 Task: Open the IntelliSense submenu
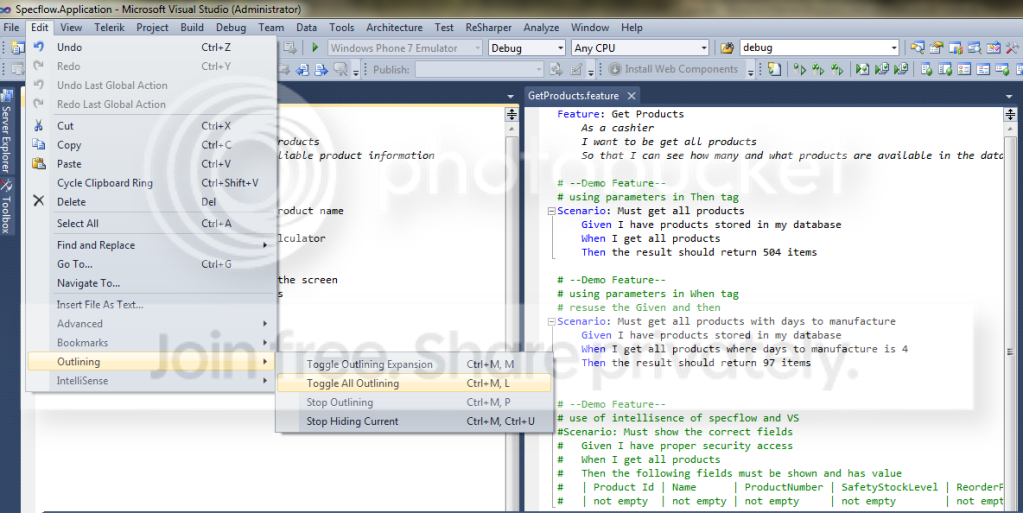[152, 381]
